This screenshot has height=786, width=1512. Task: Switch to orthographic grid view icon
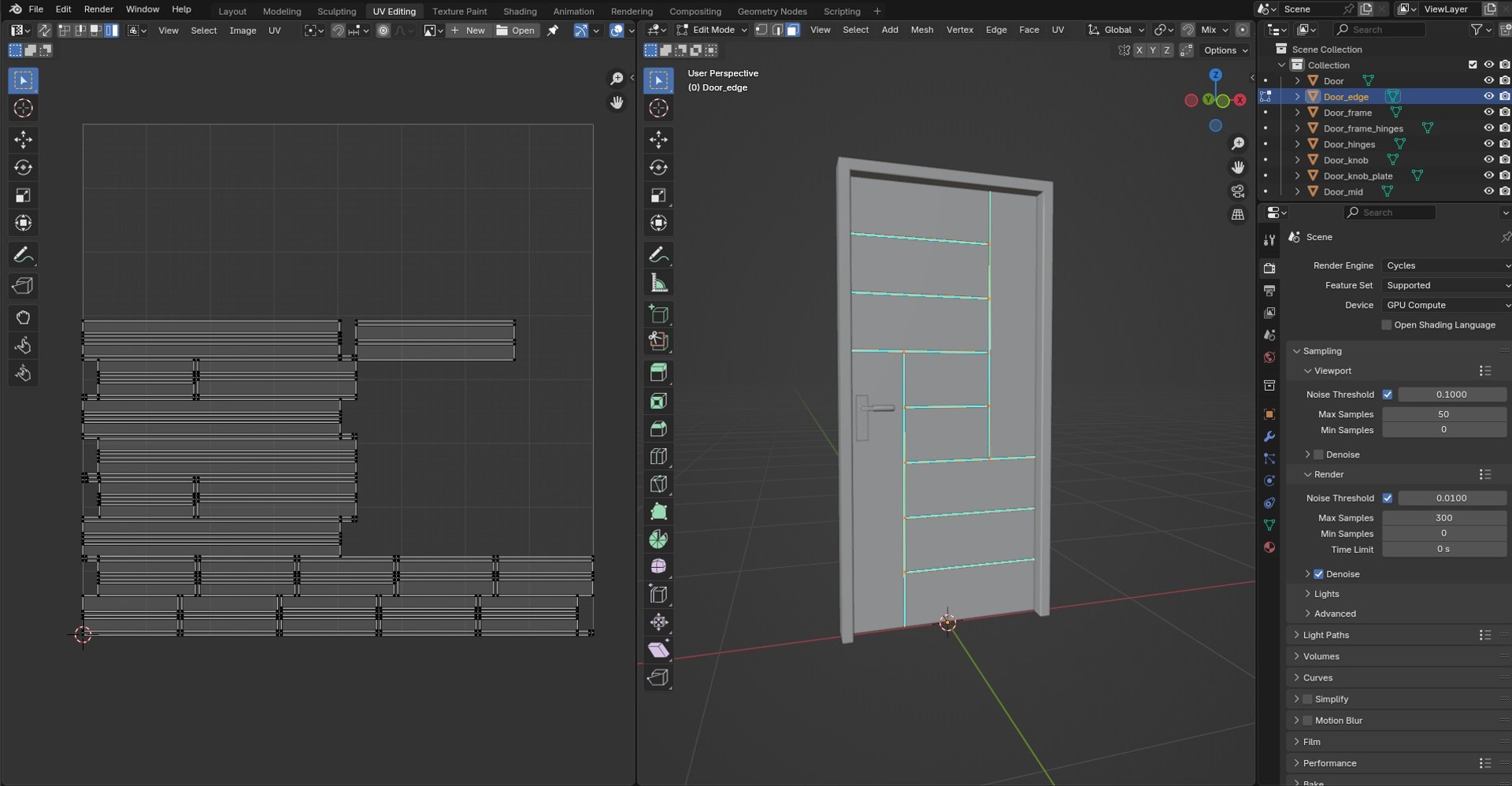click(1238, 215)
